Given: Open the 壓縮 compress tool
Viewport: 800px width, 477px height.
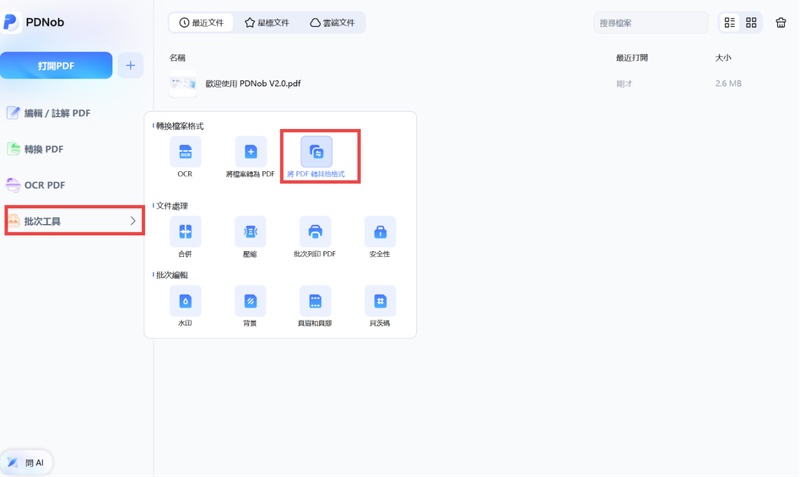Looking at the screenshot, I should click(x=250, y=232).
